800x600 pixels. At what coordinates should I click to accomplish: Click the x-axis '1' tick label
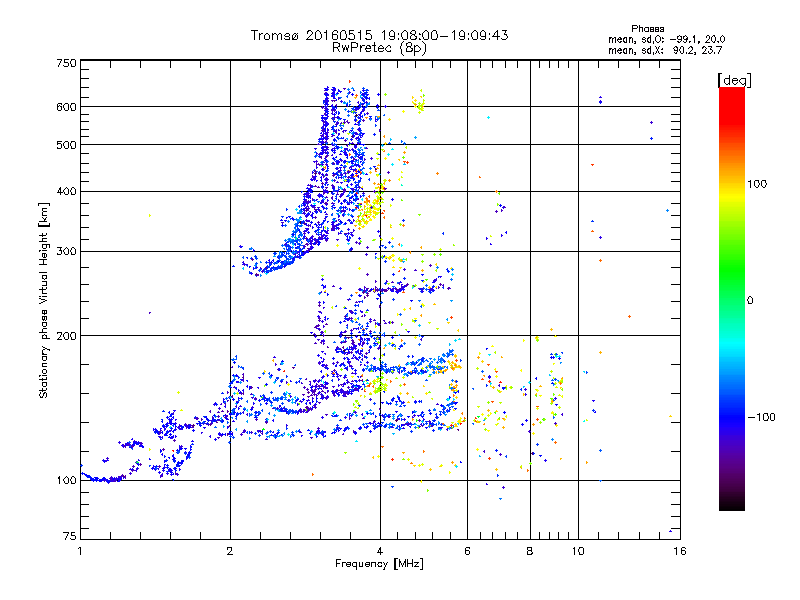point(80,551)
